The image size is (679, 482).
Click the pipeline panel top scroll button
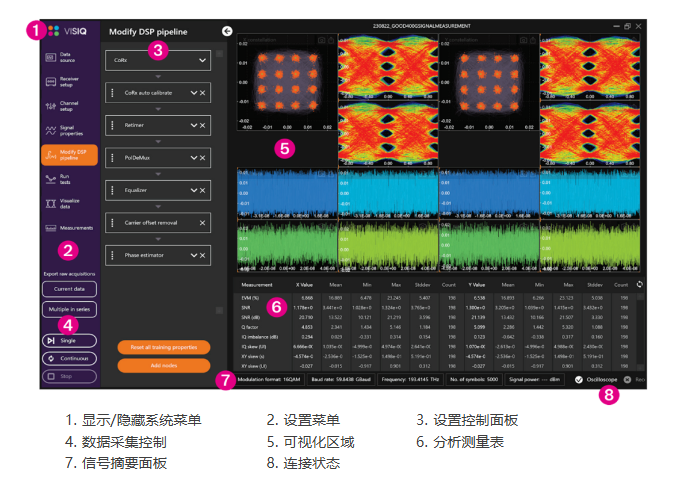(220, 54)
